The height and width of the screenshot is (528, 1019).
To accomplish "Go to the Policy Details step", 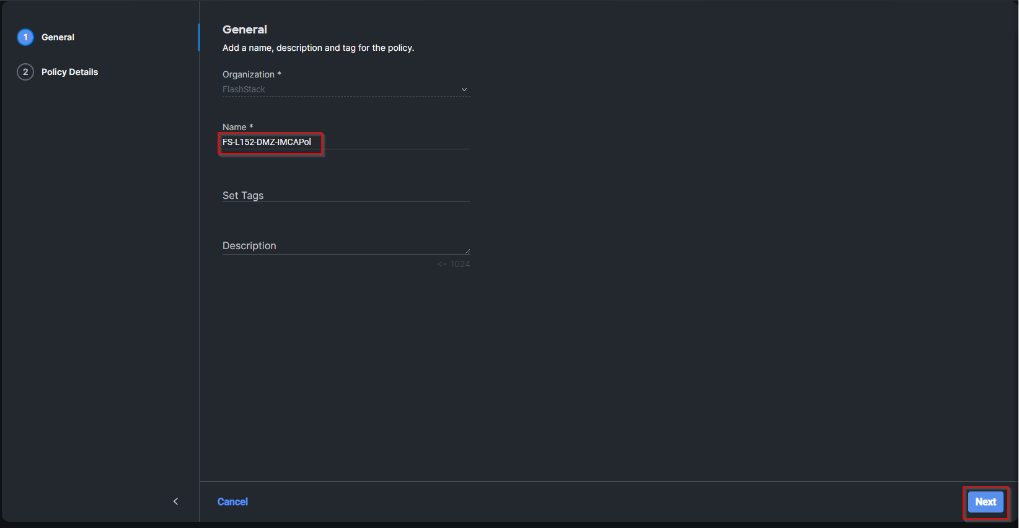I will [69, 72].
